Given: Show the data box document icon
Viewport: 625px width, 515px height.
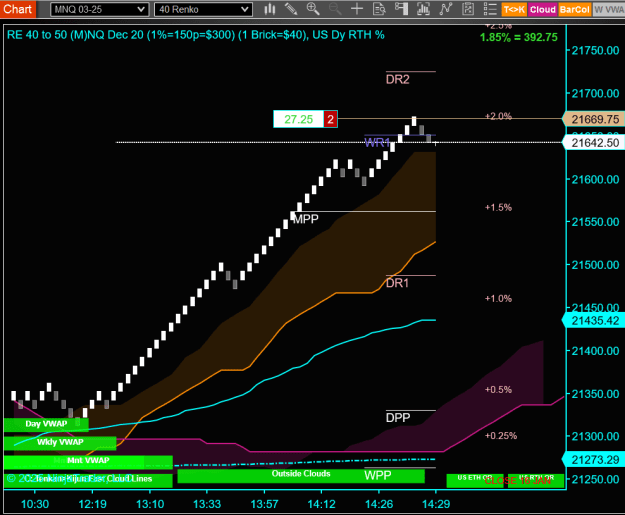Looking at the screenshot, I should coord(379,9).
